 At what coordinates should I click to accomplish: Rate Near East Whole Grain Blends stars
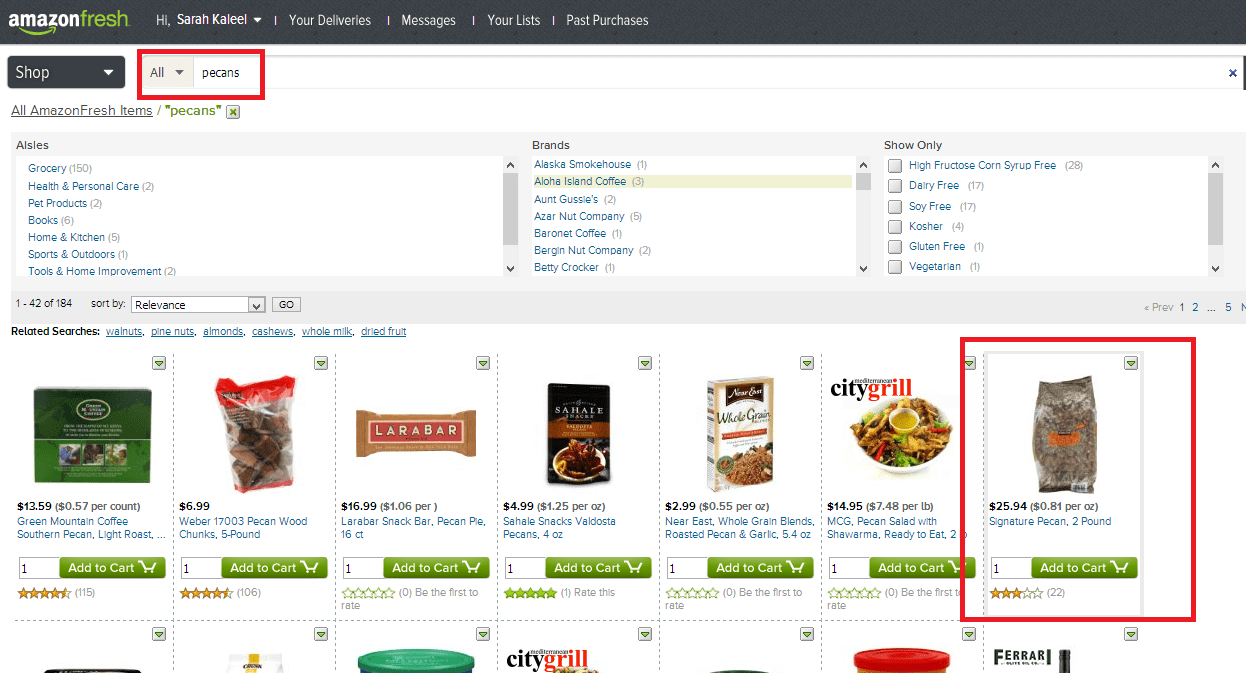coord(692,593)
